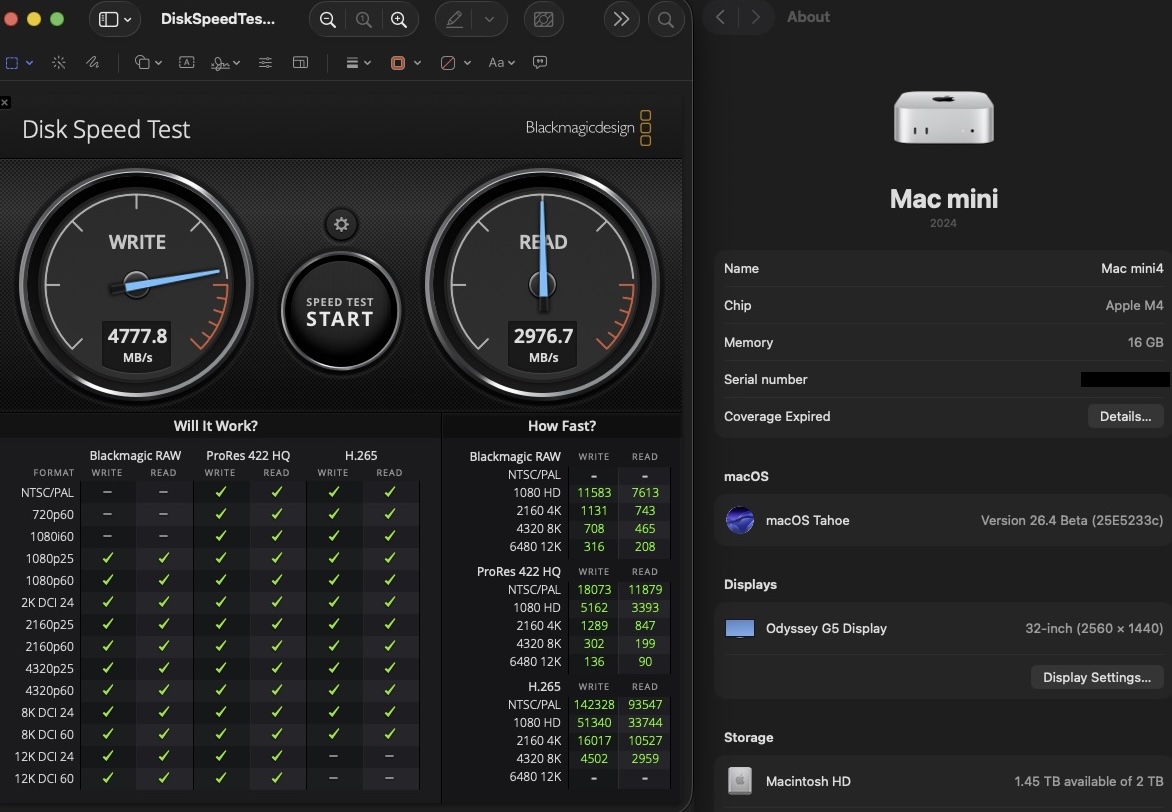The height and width of the screenshot is (812, 1172).
Task: Open the Sign signature menu
Action: [x=225, y=63]
